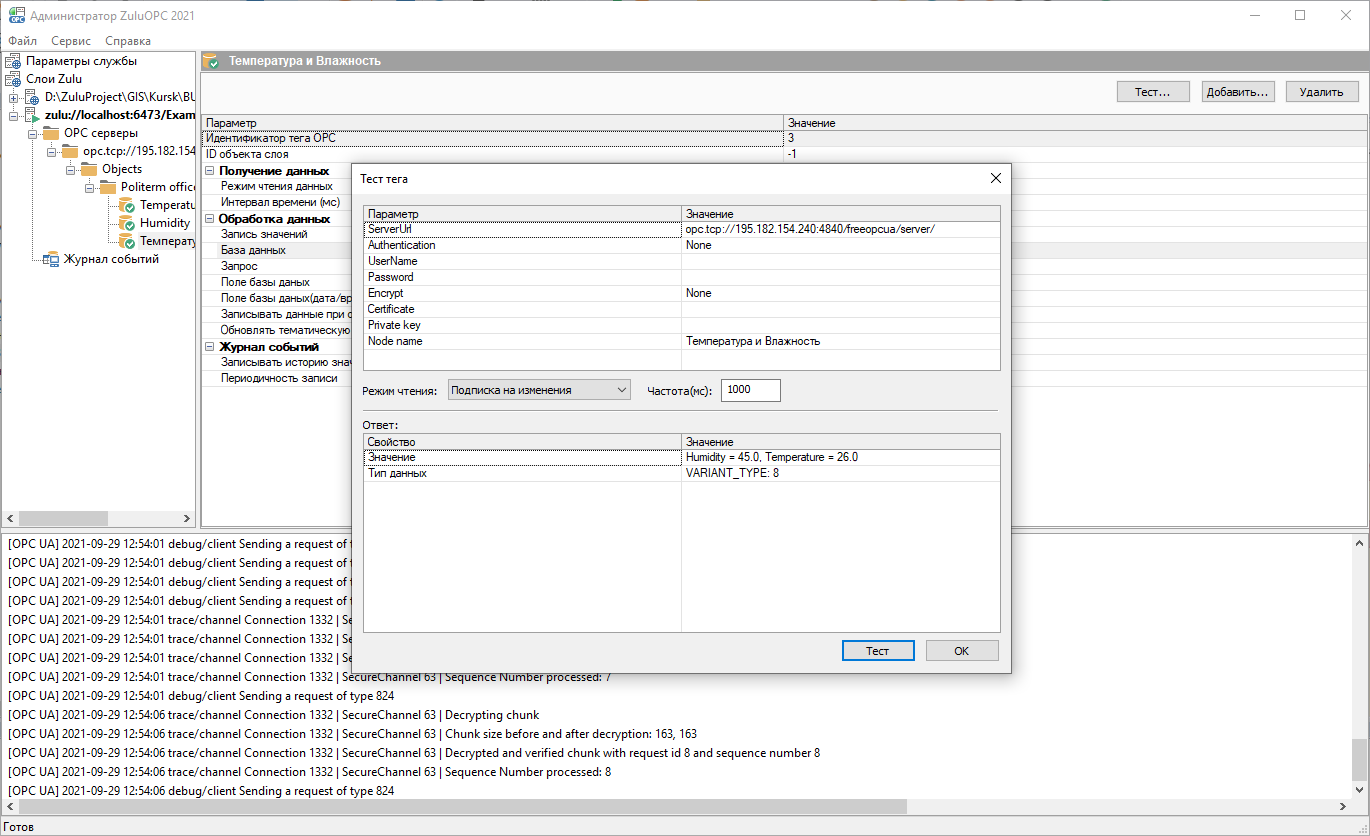Collapse the Журнал событий property group

coord(210,347)
